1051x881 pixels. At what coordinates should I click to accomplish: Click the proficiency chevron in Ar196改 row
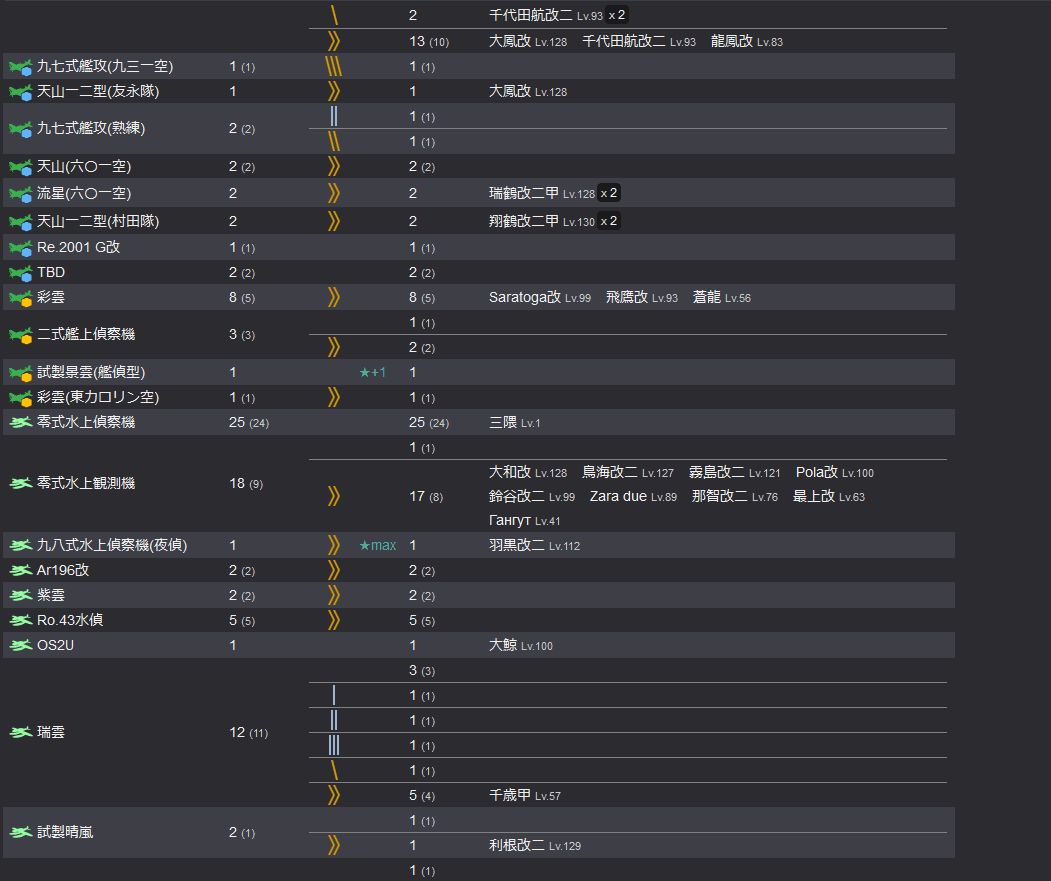pos(334,571)
